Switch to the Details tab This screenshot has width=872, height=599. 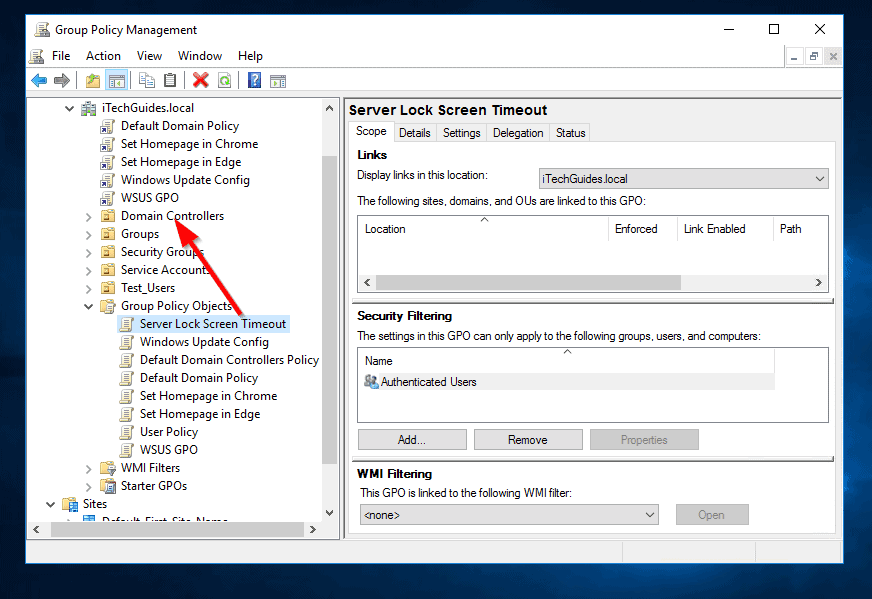coord(415,133)
